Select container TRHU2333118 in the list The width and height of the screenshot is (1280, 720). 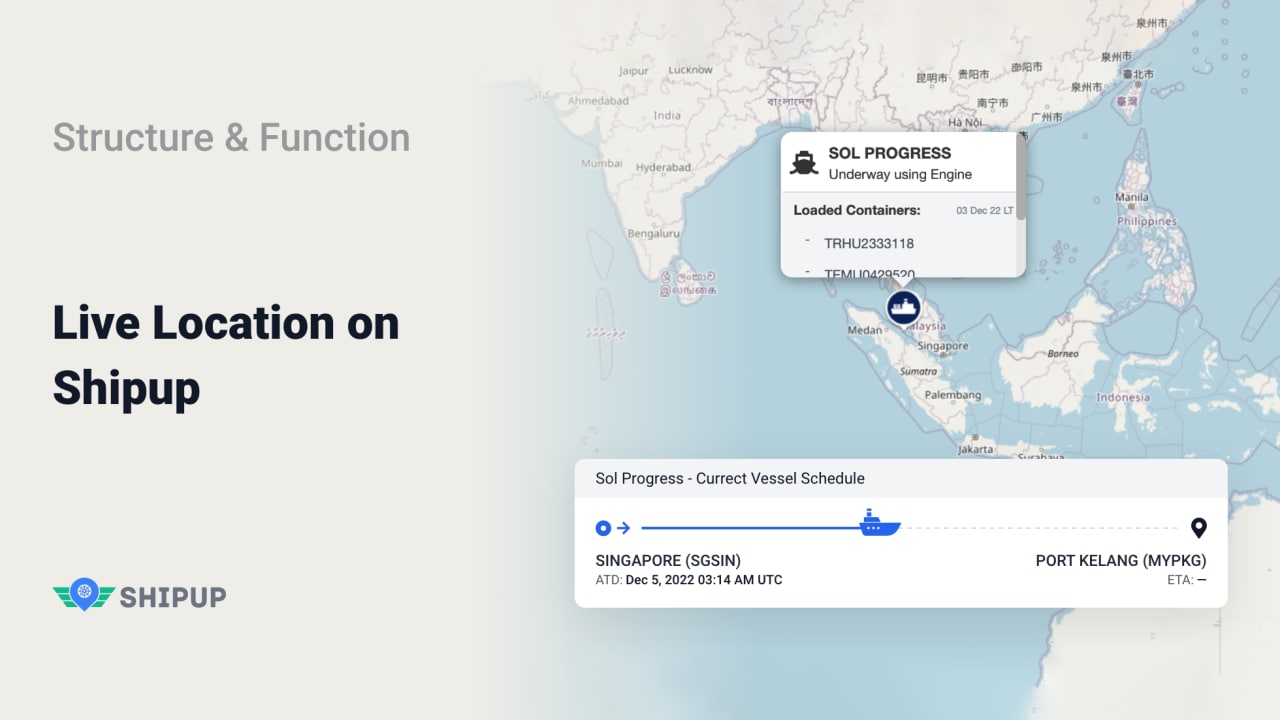868,243
